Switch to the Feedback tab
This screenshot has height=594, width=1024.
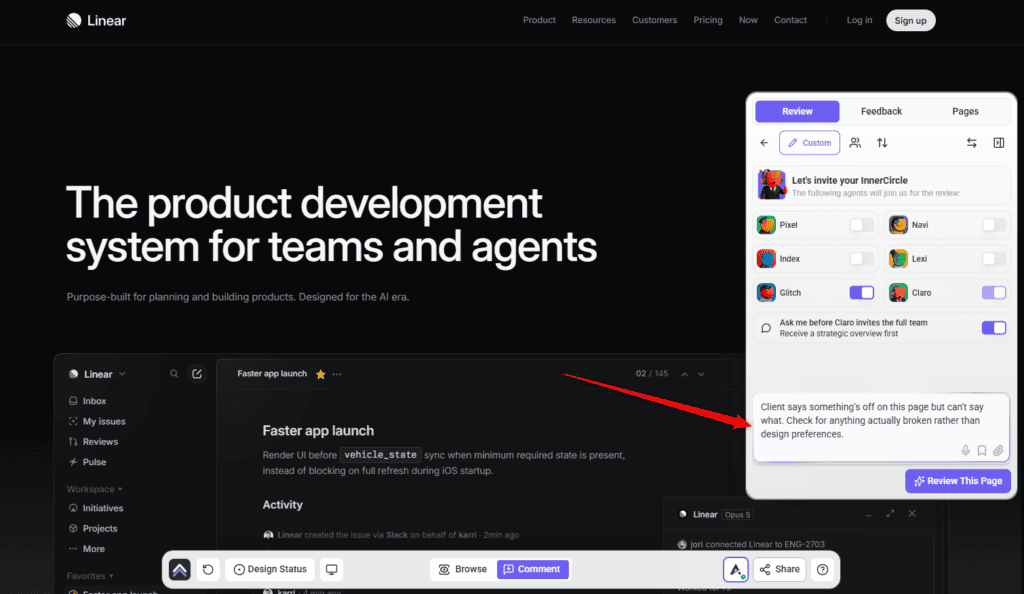tap(881, 111)
